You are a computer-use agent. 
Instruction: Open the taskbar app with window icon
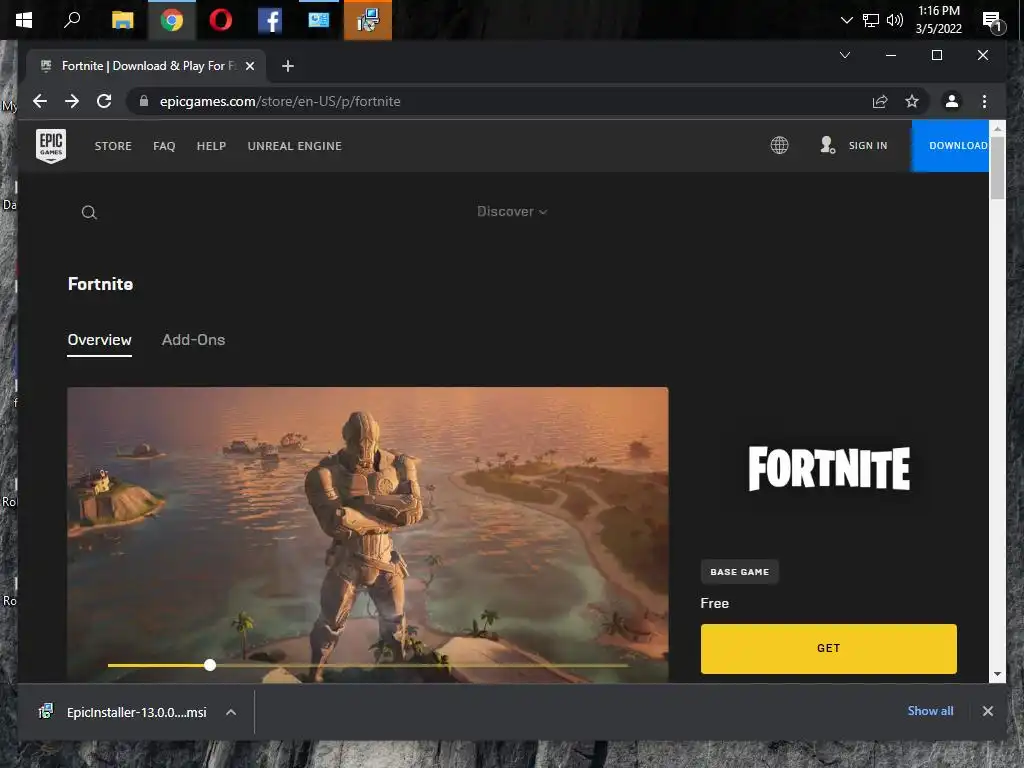(319, 20)
